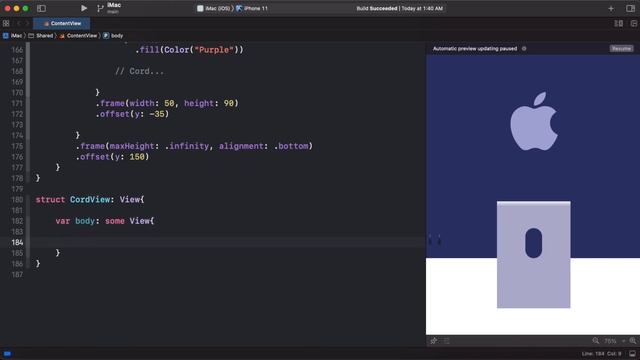Select the ContentView editor tab
This screenshot has width=640, height=360.
point(62,24)
